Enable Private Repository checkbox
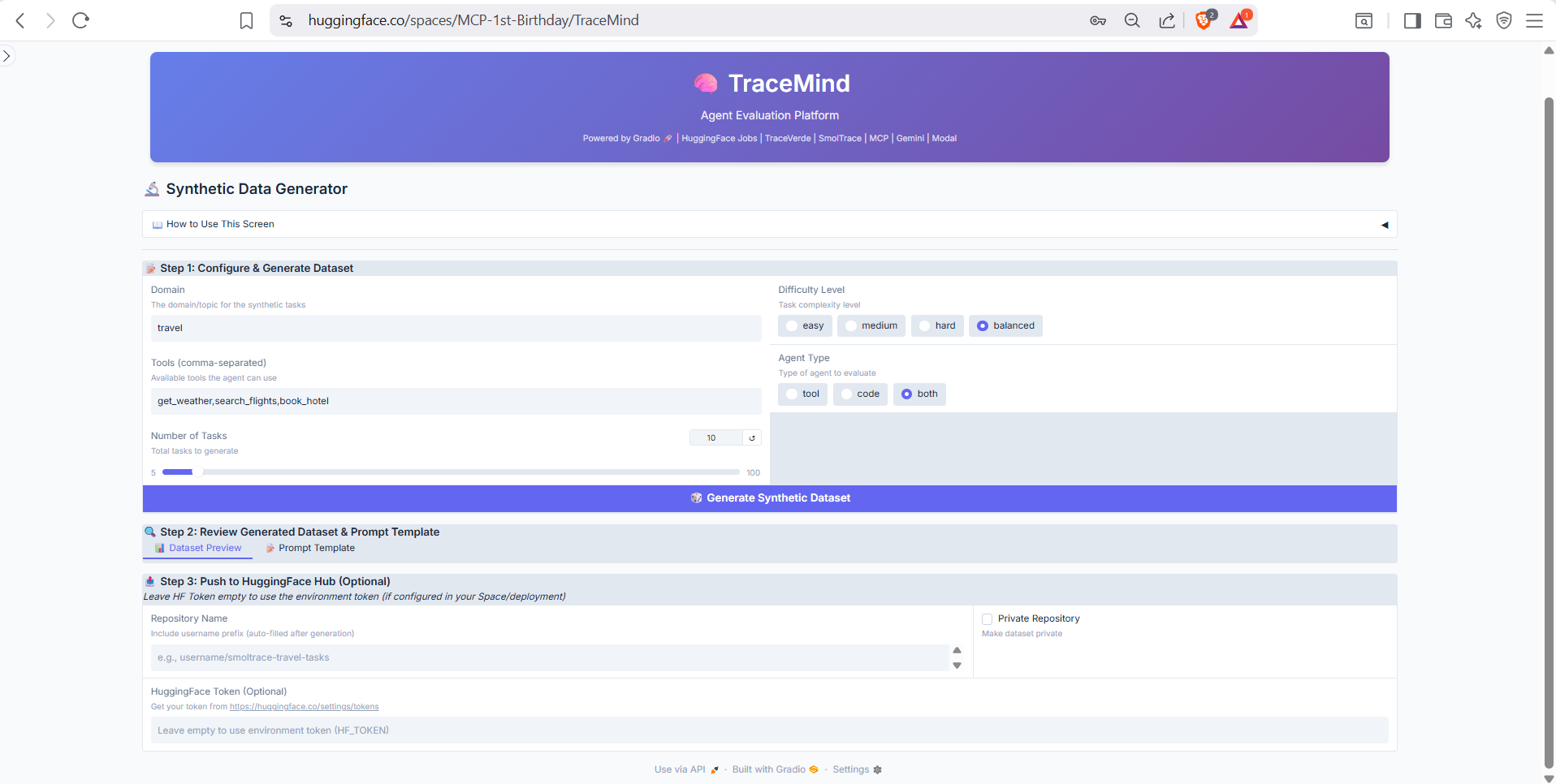1556x784 pixels. pyautogui.click(x=988, y=618)
